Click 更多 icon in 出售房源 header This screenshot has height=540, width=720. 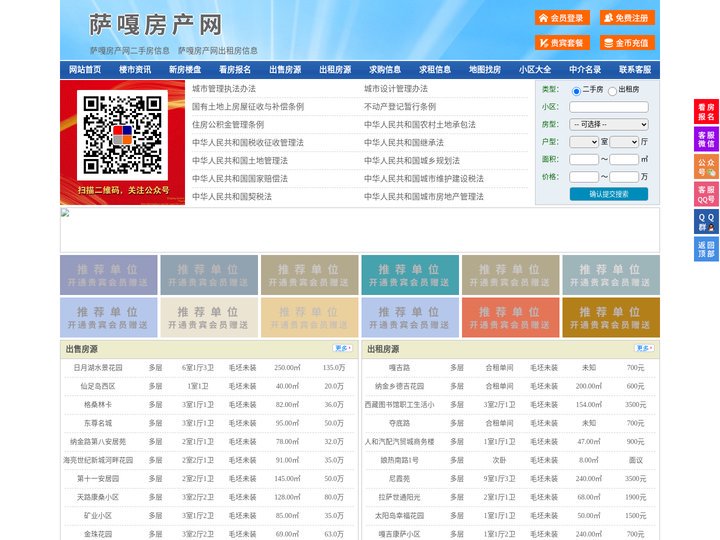(x=343, y=349)
